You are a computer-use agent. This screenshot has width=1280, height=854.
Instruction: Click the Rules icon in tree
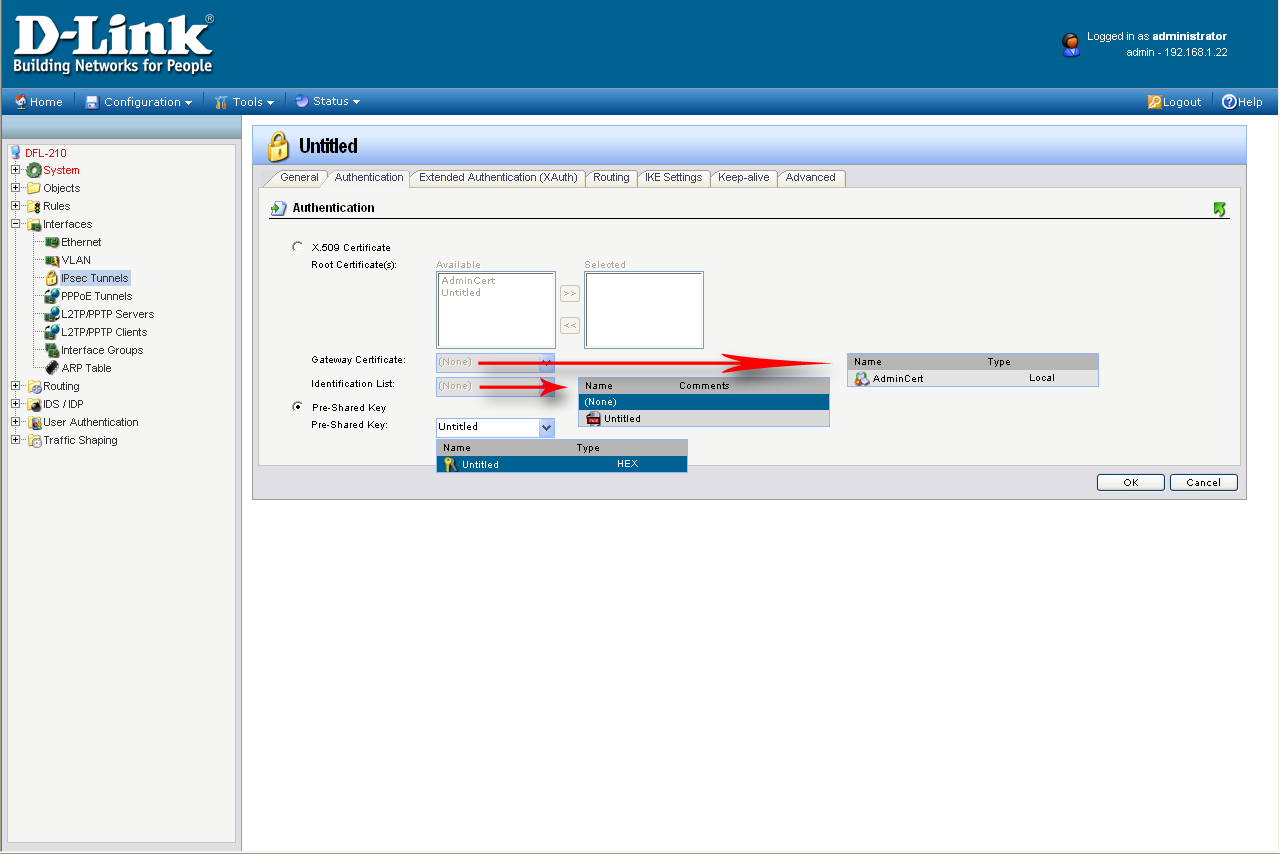[34, 206]
